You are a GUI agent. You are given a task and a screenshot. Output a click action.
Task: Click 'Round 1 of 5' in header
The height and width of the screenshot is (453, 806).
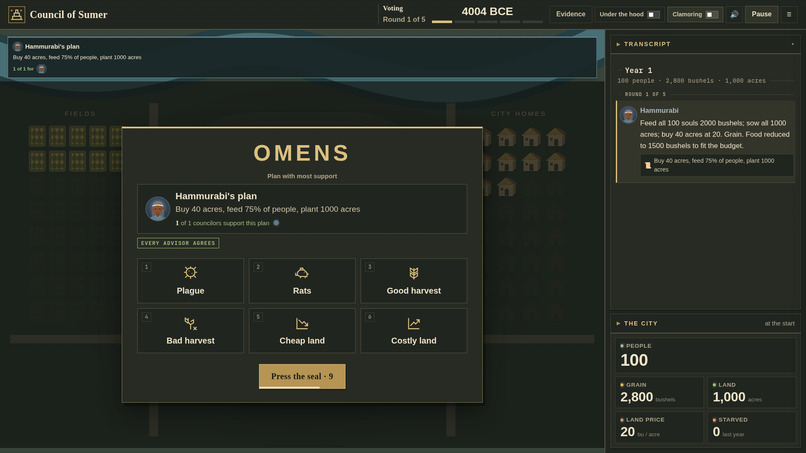(404, 20)
